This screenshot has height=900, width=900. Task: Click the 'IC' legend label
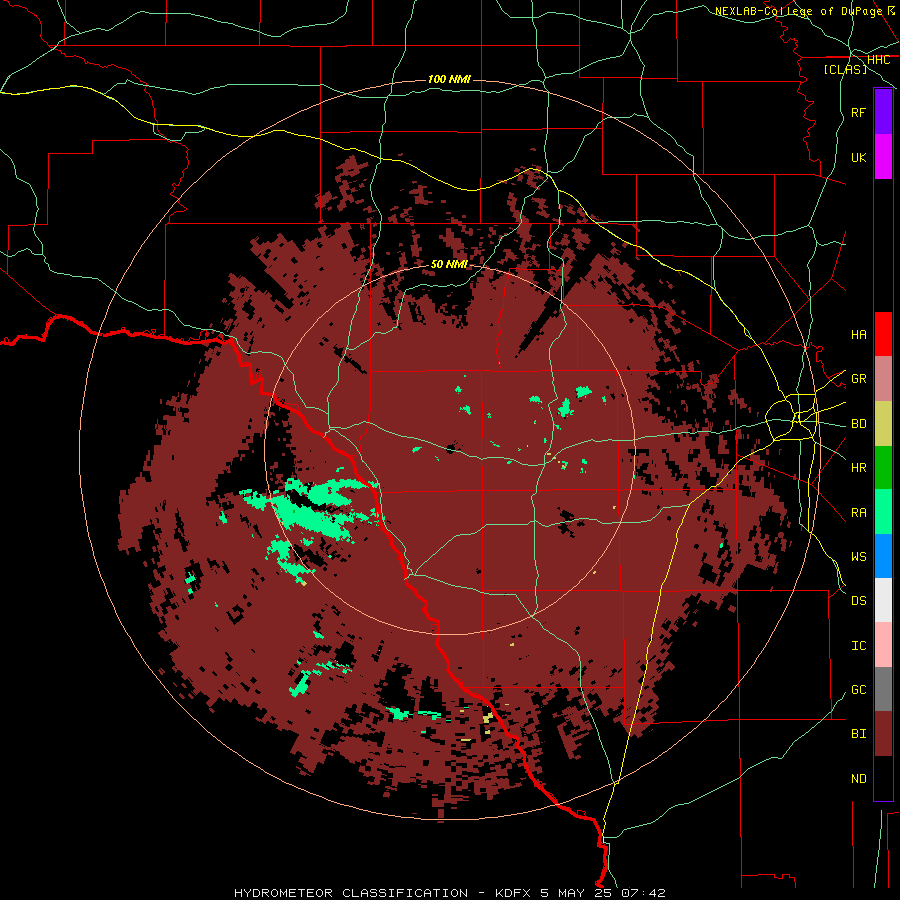[x=858, y=646]
